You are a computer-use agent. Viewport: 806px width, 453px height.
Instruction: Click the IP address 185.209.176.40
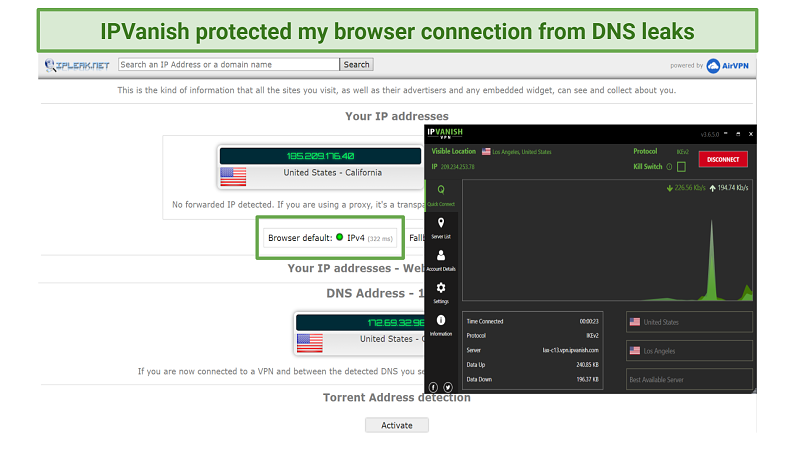pyautogui.click(x=320, y=156)
